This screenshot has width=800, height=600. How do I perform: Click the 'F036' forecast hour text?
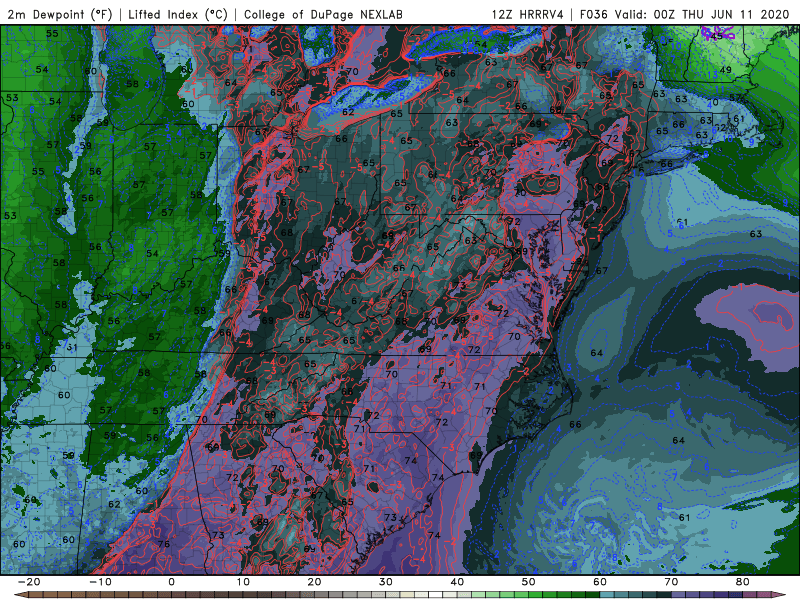point(594,14)
